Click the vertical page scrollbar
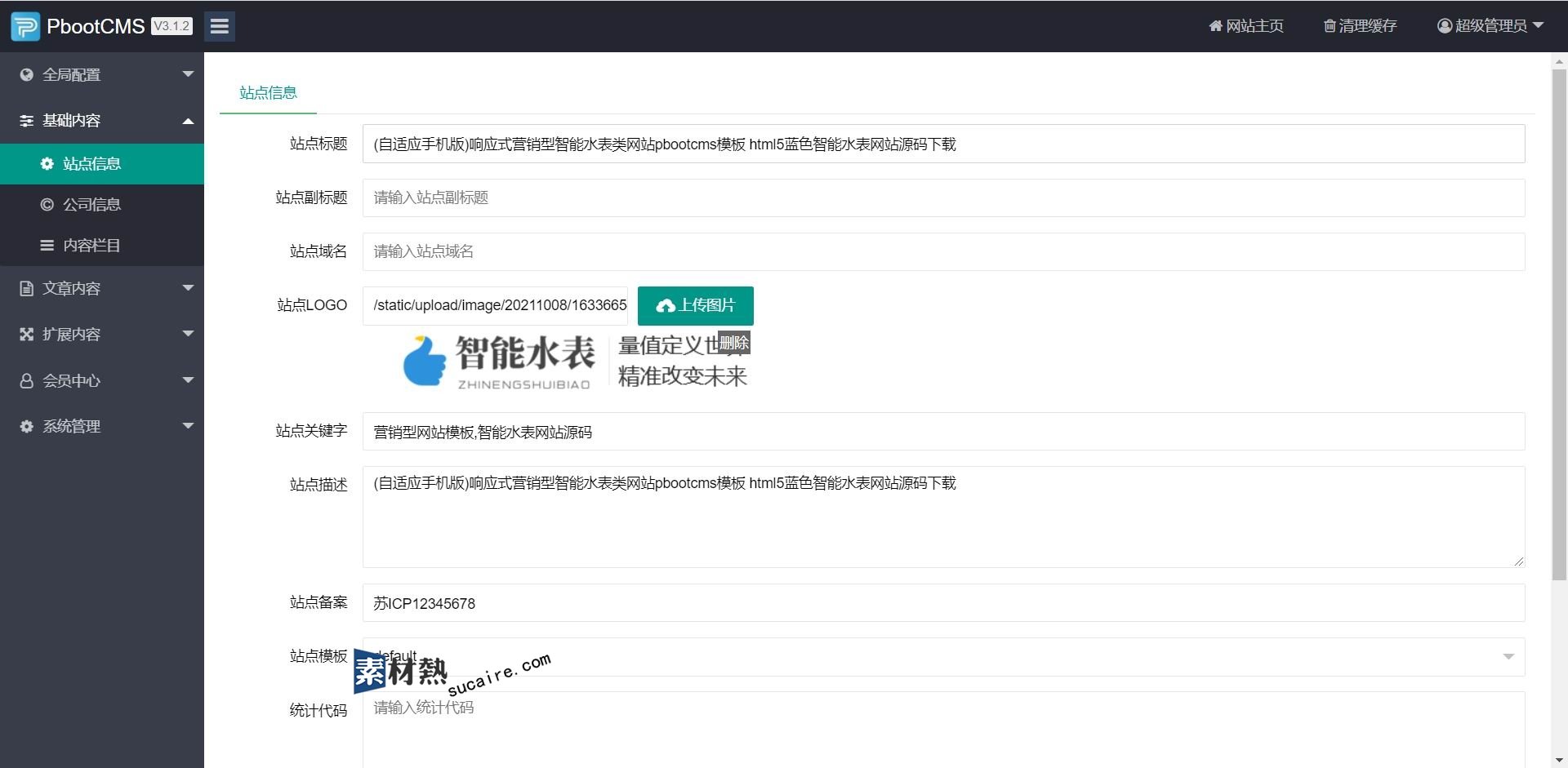The image size is (1568, 768). pyautogui.click(x=1558, y=326)
